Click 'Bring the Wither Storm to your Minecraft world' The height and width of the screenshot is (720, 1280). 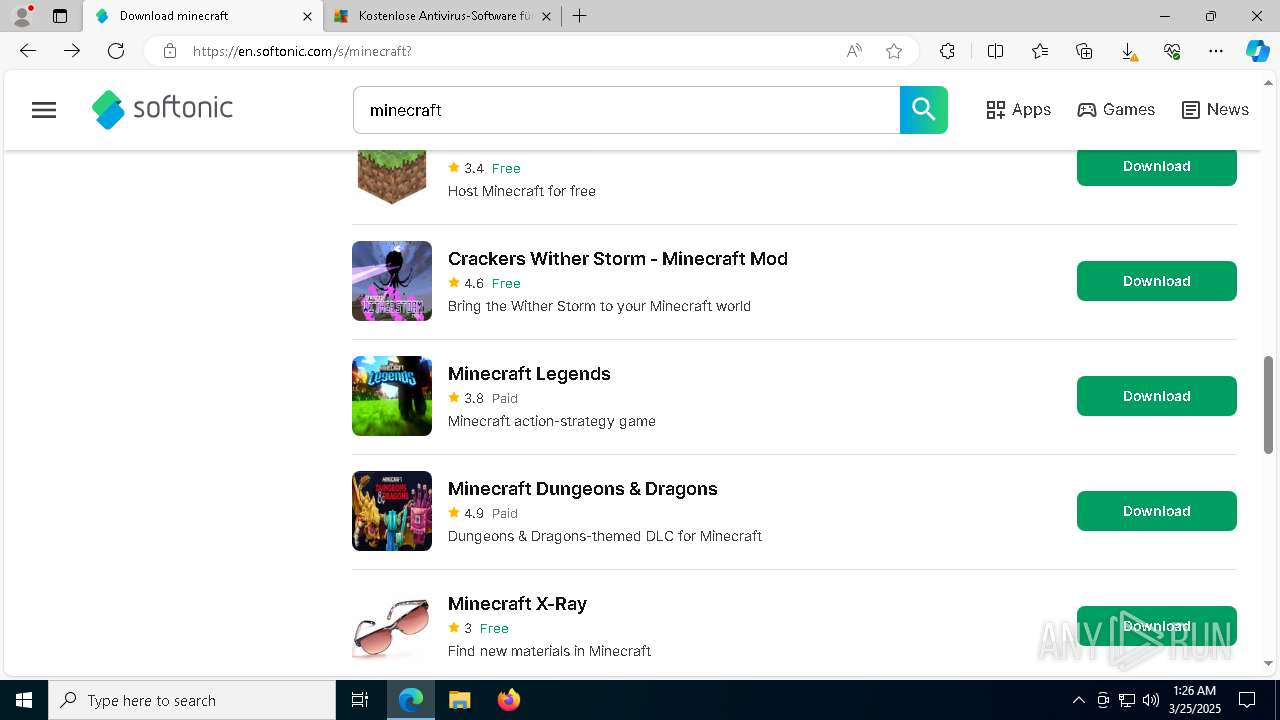(x=599, y=306)
